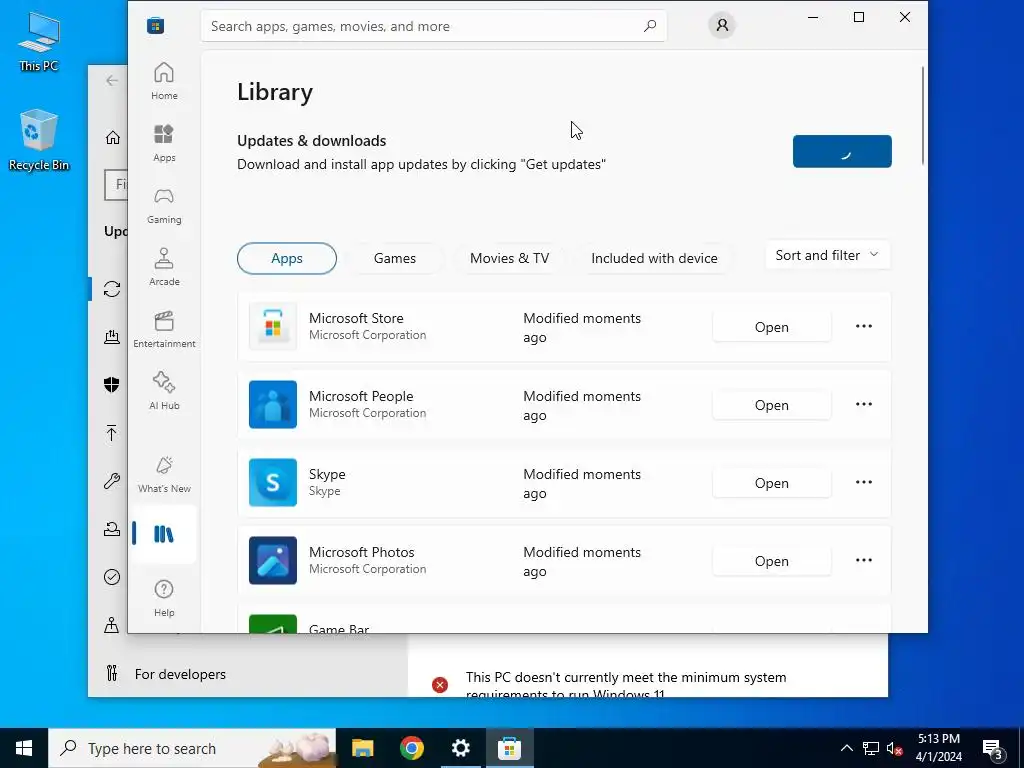Click the Microsoft Photos app name text
The image size is (1024, 768).
pyautogui.click(x=361, y=552)
